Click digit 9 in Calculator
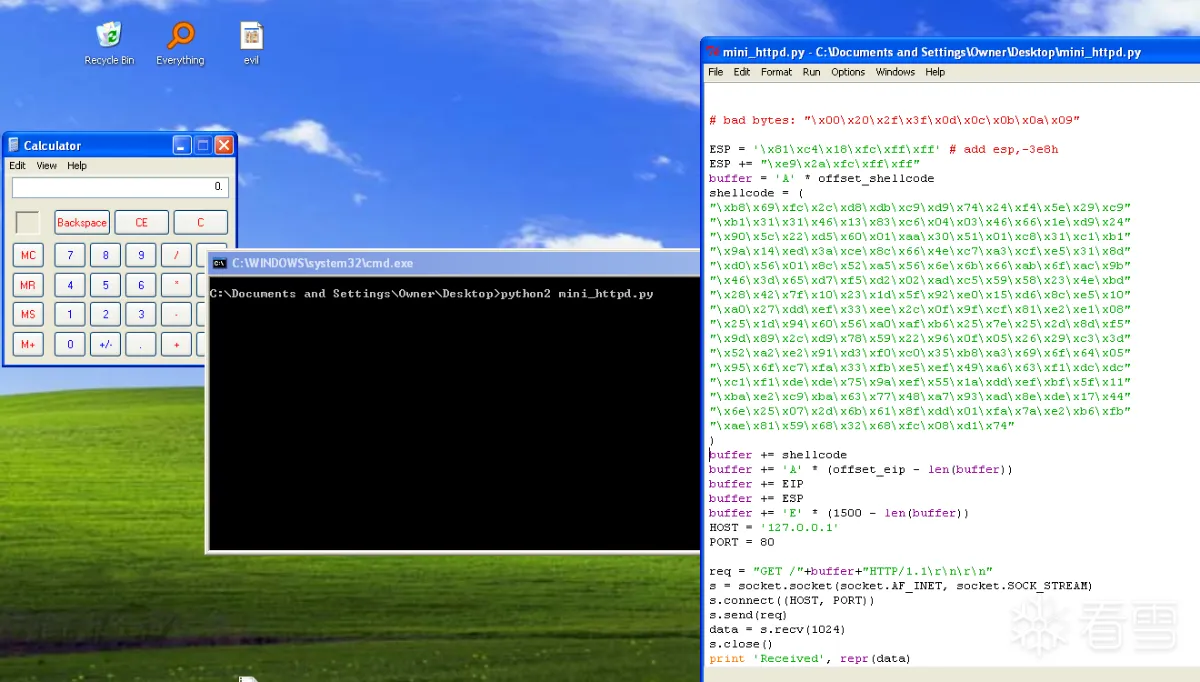The width and height of the screenshot is (1200, 682). coord(141,256)
